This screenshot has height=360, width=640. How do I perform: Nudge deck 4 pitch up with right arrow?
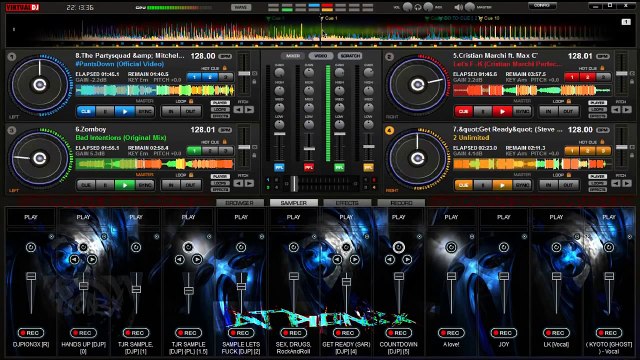(x=627, y=183)
